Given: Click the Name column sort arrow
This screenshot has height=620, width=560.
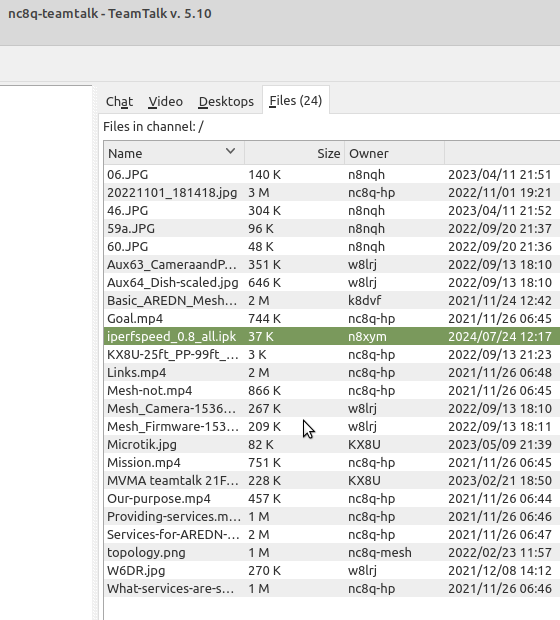Looking at the screenshot, I should (x=230, y=151).
